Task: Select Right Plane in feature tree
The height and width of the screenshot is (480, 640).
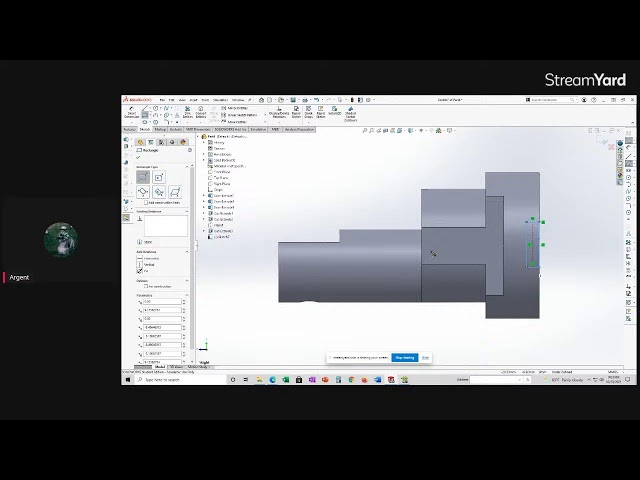Action: (222, 184)
